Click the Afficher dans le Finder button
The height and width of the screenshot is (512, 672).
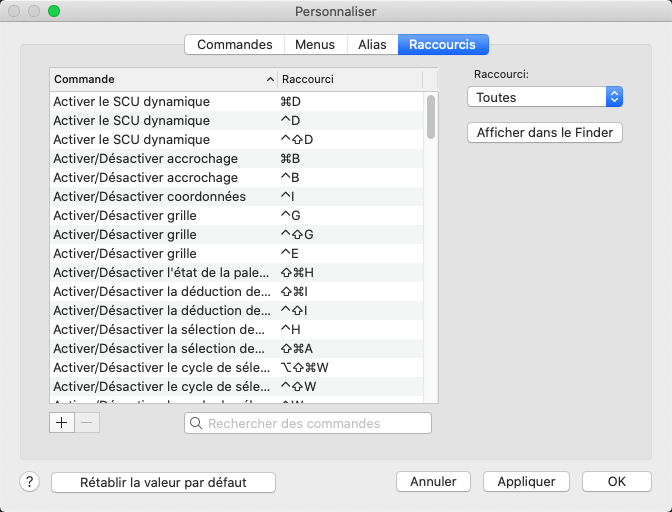coord(545,132)
